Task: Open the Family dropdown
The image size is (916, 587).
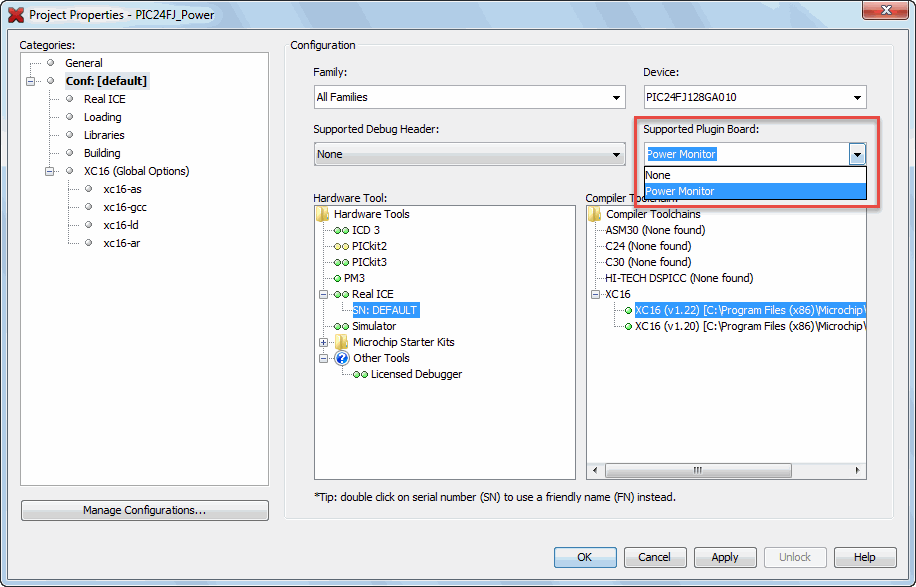Action: tap(617, 98)
